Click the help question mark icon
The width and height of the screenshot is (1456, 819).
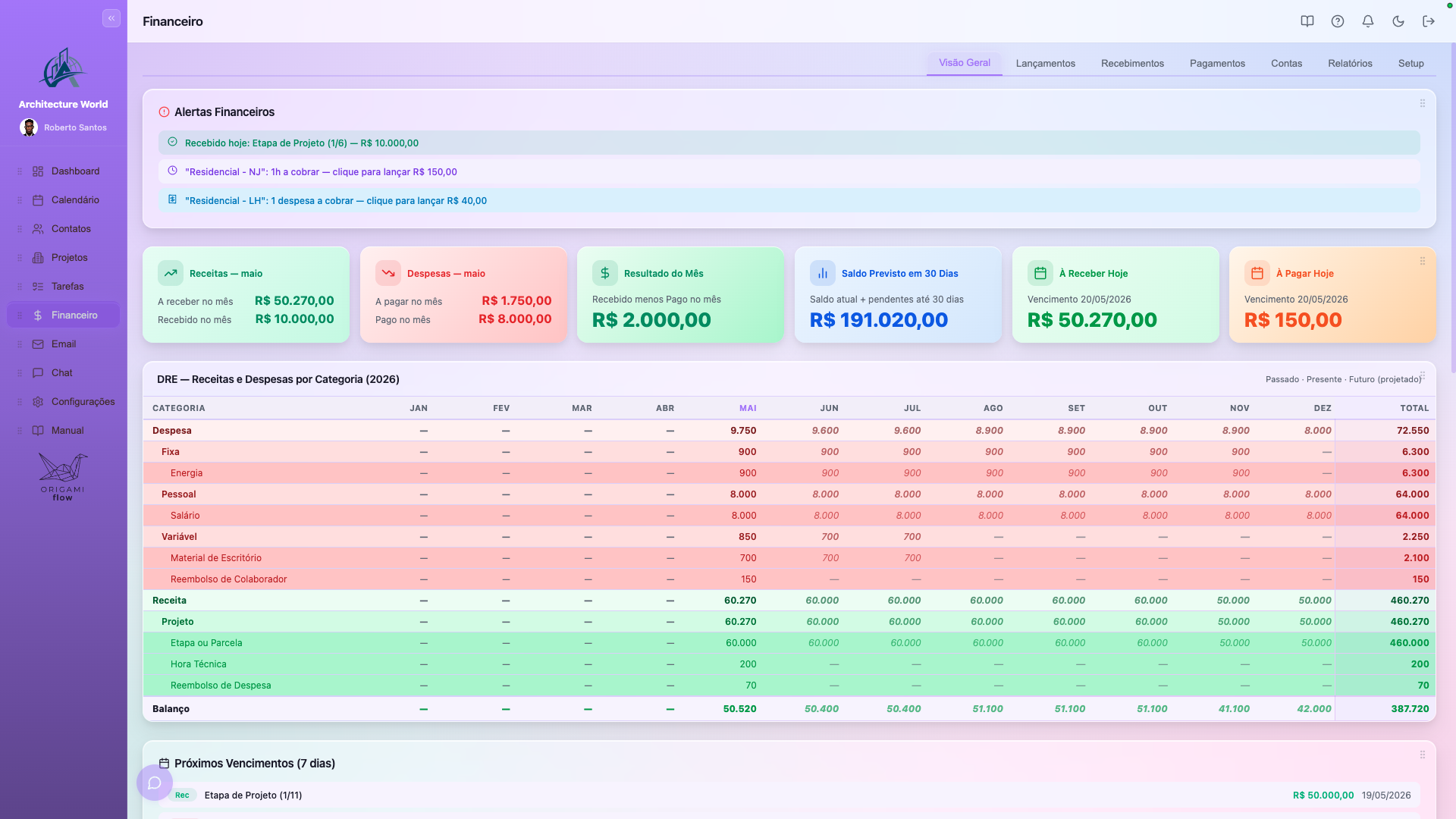[1338, 21]
